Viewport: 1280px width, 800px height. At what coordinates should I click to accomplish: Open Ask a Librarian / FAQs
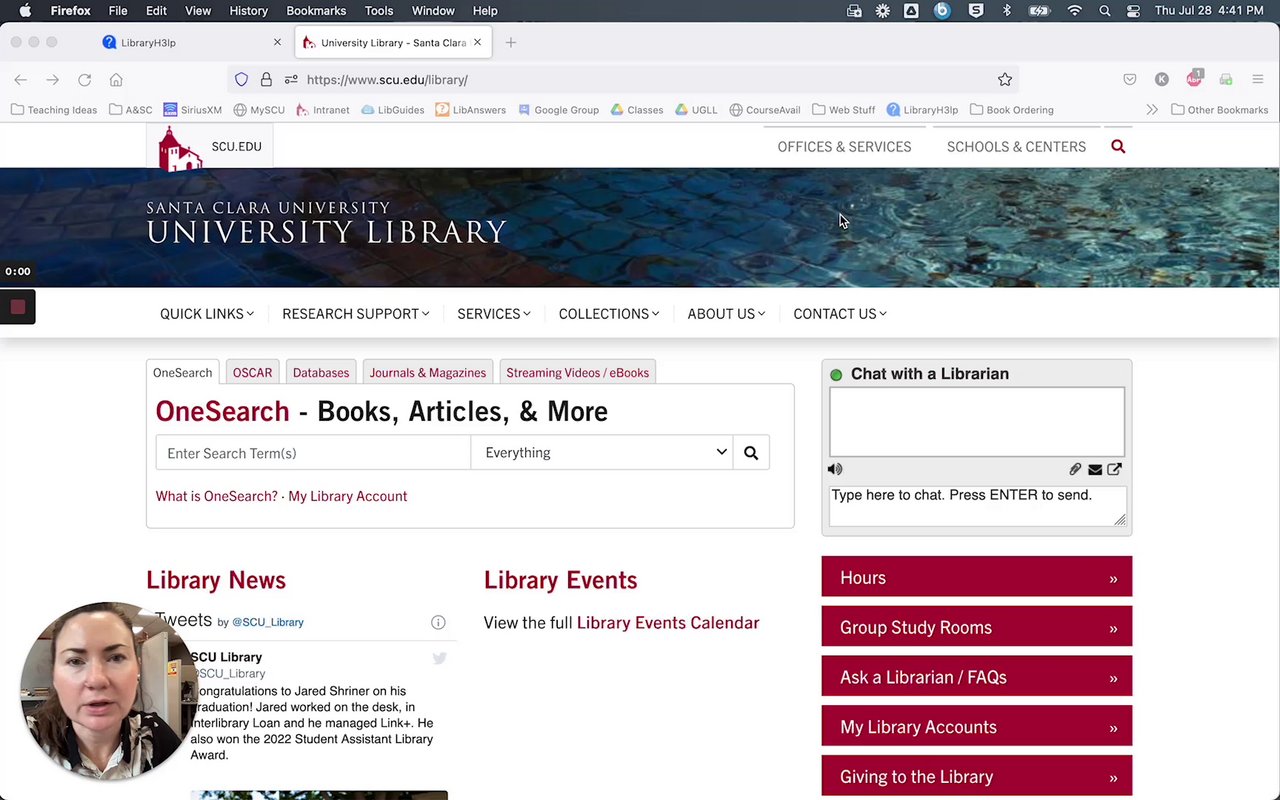coord(977,677)
